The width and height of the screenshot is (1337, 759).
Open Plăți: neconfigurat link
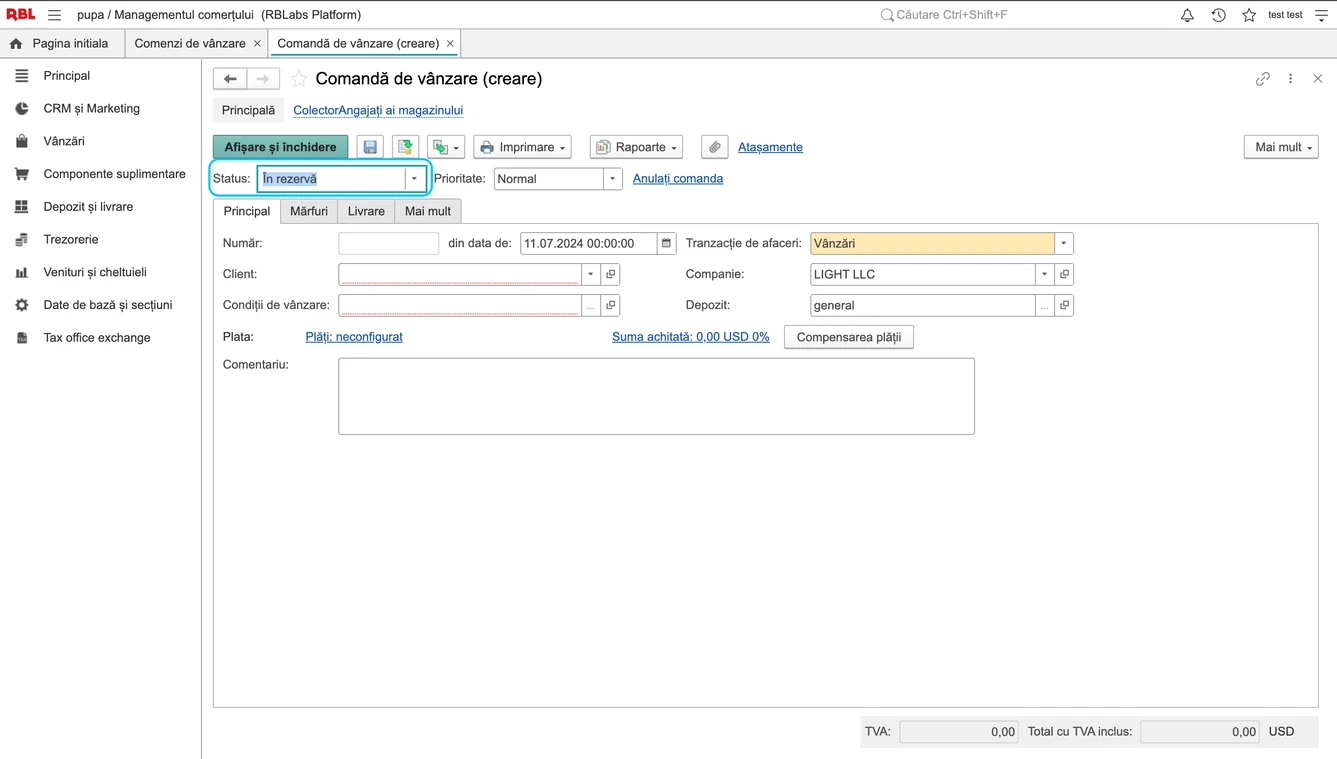click(354, 337)
